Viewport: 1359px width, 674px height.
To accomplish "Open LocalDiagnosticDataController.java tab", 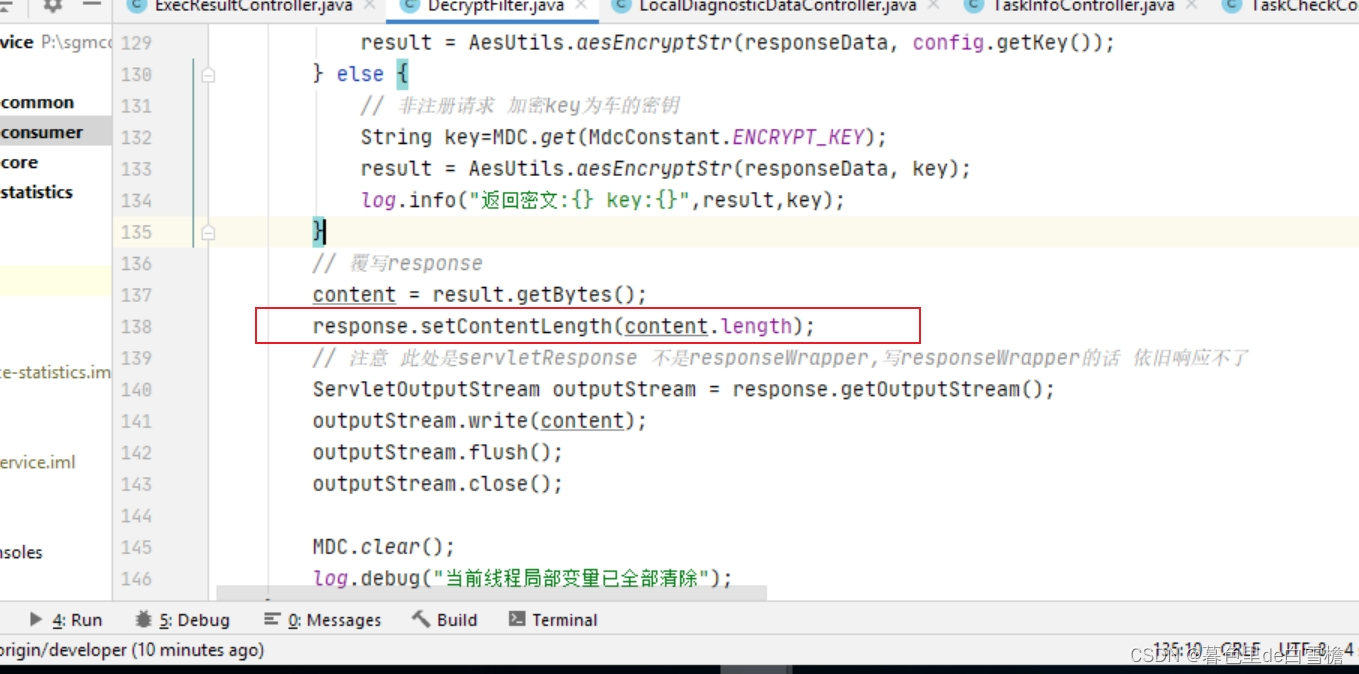I will click(777, 6).
